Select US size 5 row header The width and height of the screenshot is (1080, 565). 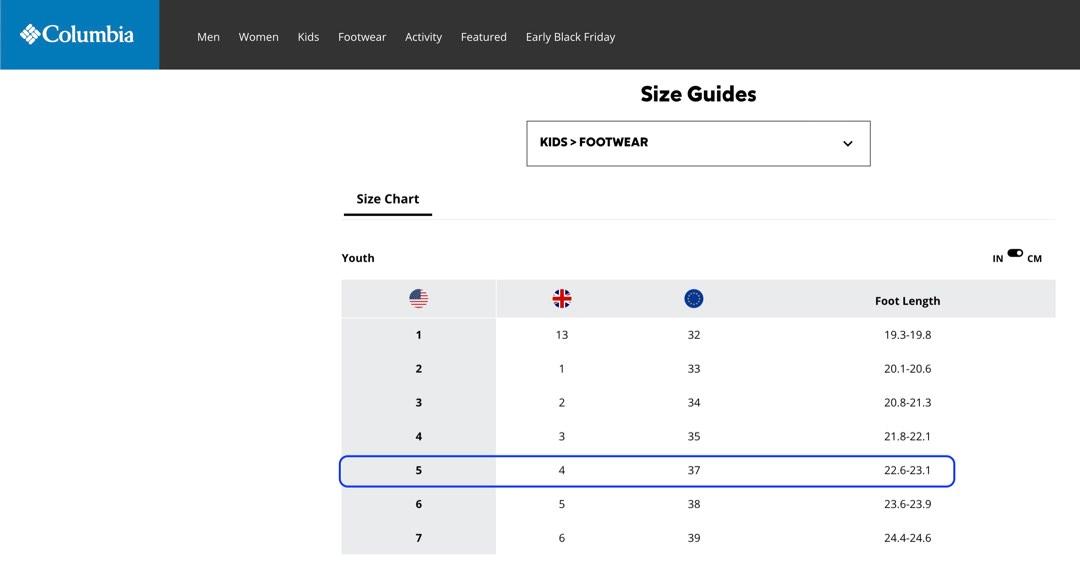[418, 470]
